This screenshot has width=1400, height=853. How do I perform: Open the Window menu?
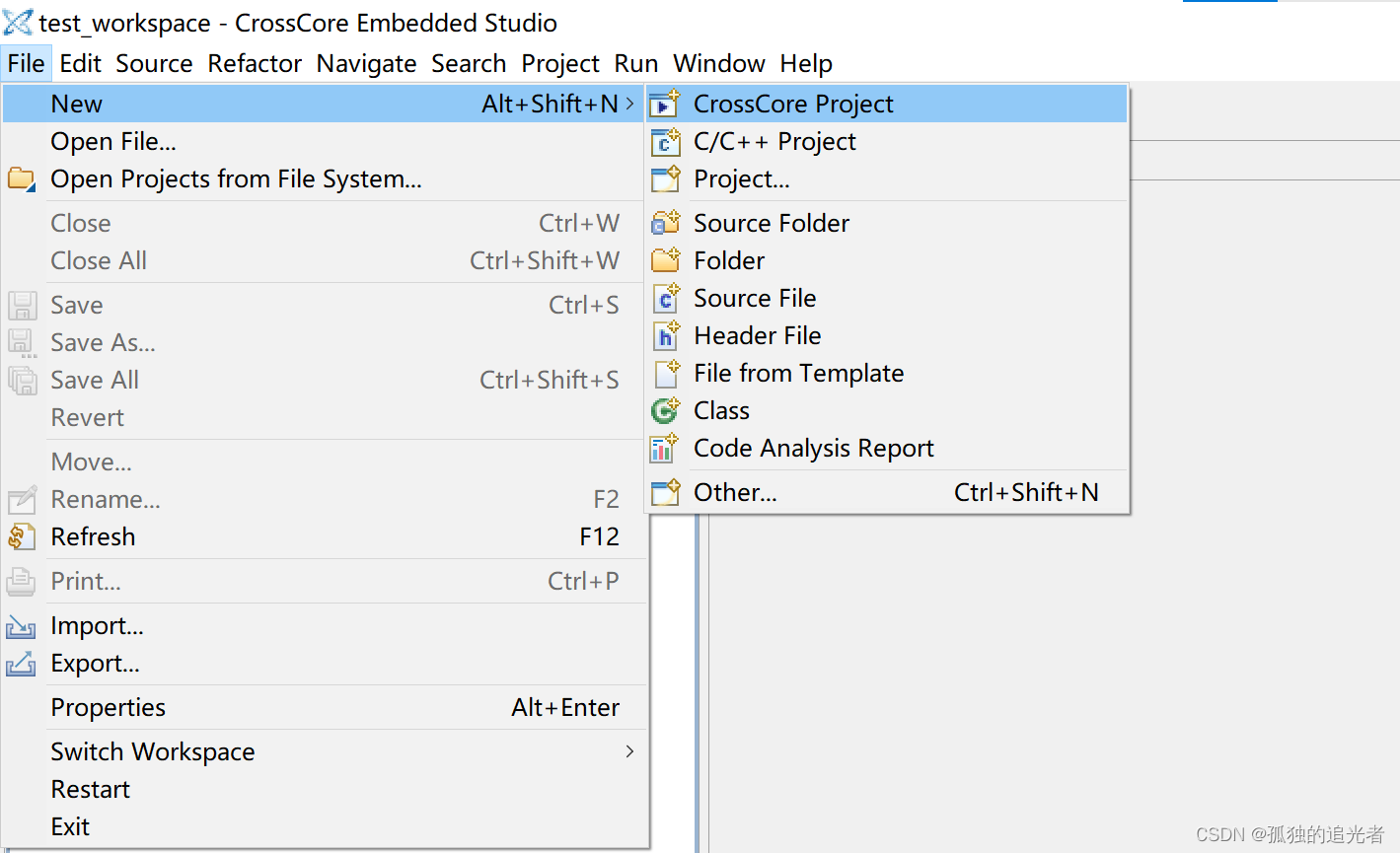point(719,63)
